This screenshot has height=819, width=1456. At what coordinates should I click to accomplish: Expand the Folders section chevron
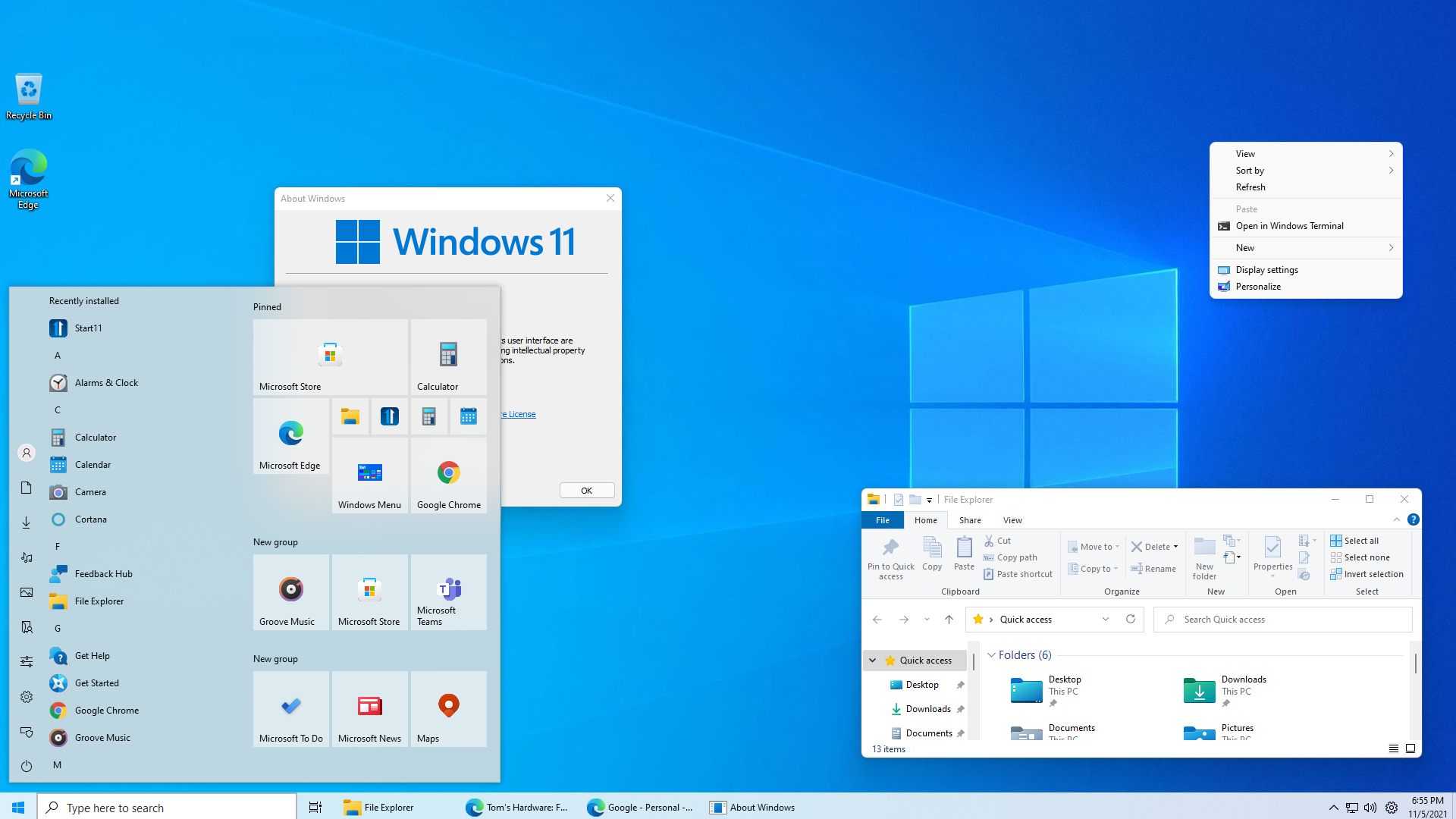pyautogui.click(x=990, y=655)
